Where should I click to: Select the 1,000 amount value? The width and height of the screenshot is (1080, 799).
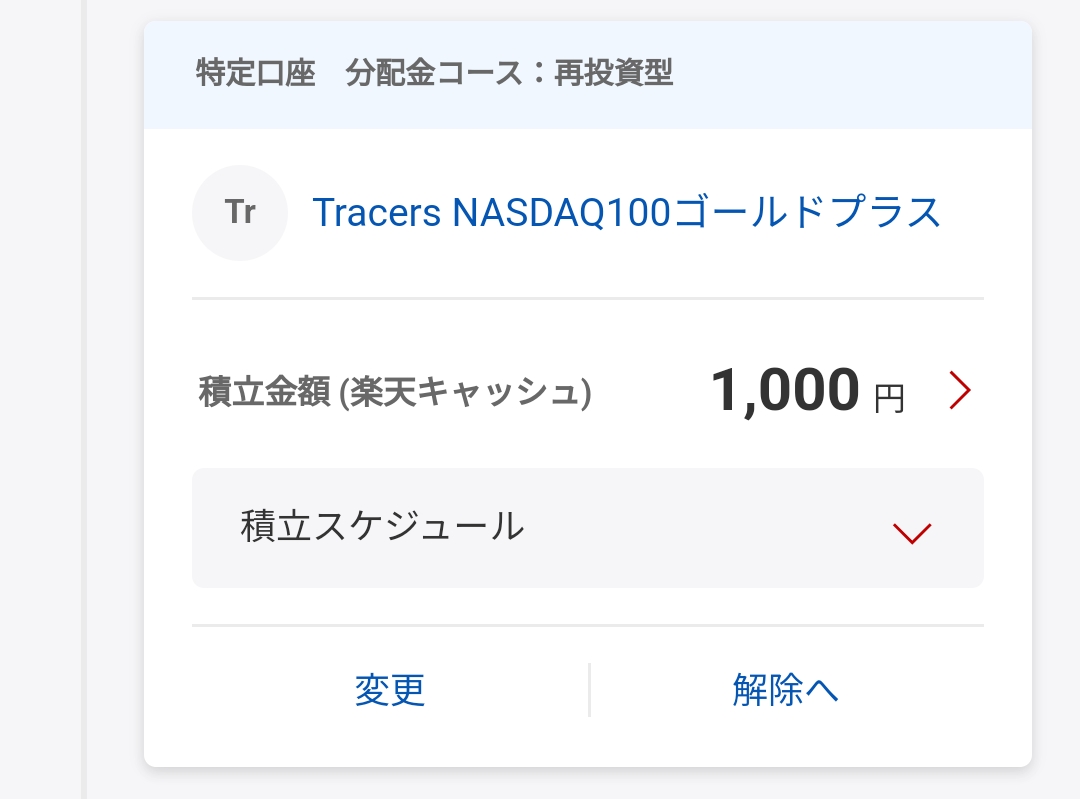pyautogui.click(x=785, y=390)
